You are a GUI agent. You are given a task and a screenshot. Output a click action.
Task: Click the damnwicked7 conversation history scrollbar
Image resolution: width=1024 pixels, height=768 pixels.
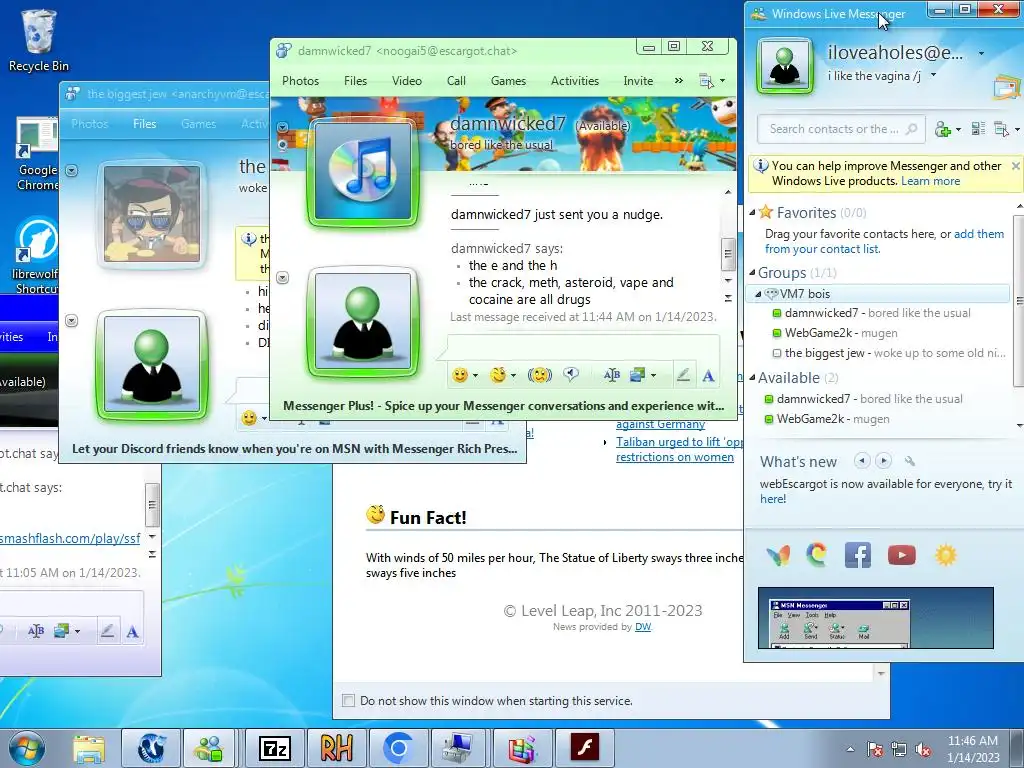point(728,253)
